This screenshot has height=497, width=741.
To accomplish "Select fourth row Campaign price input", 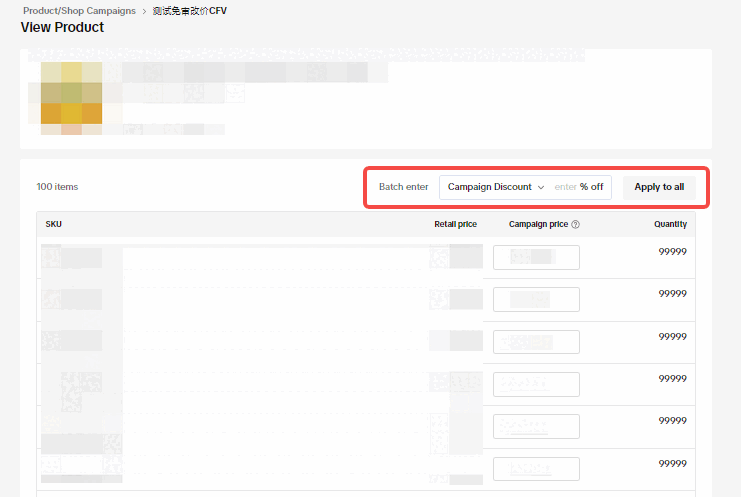I will pyautogui.click(x=536, y=384).
